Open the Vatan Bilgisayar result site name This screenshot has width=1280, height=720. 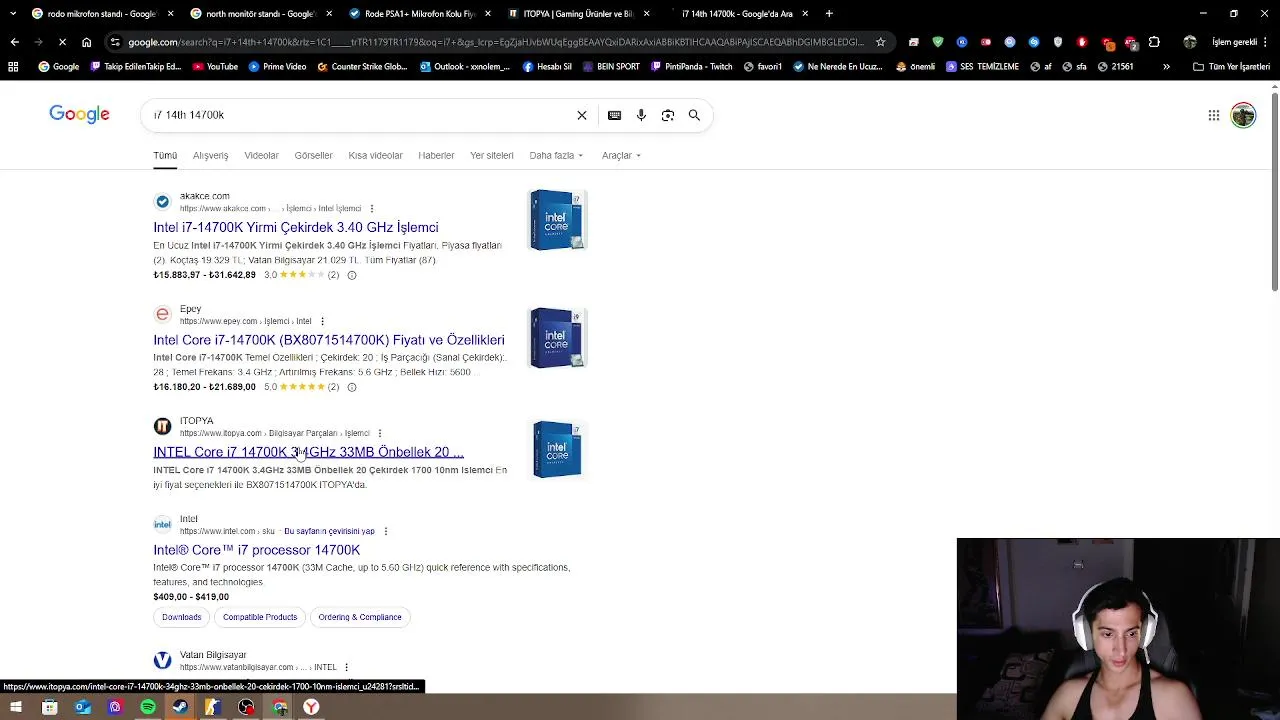(213, 655)
